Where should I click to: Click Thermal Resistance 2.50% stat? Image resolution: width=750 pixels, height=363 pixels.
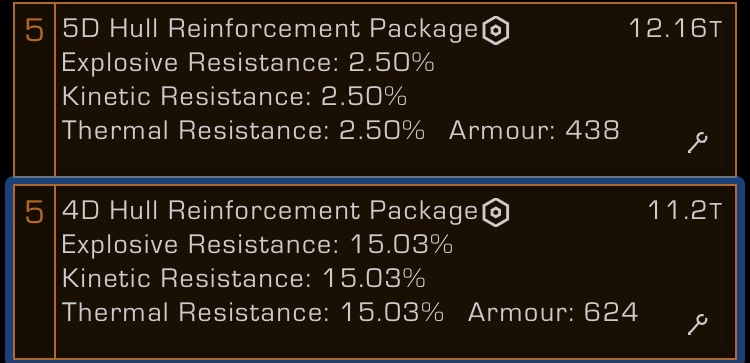point(243,130)
